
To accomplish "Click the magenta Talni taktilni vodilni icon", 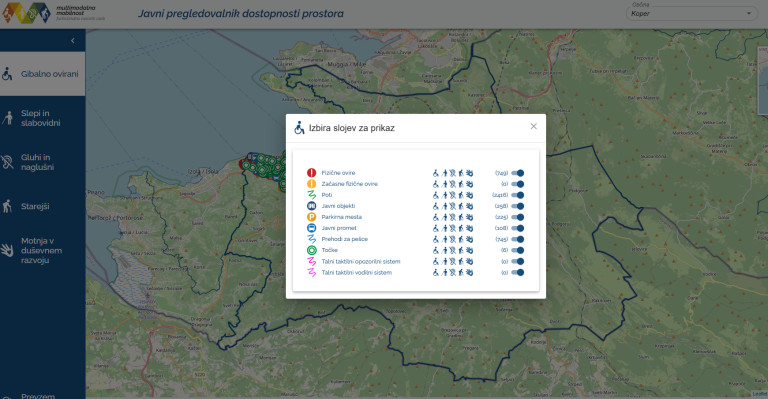I will pos(312,273).
